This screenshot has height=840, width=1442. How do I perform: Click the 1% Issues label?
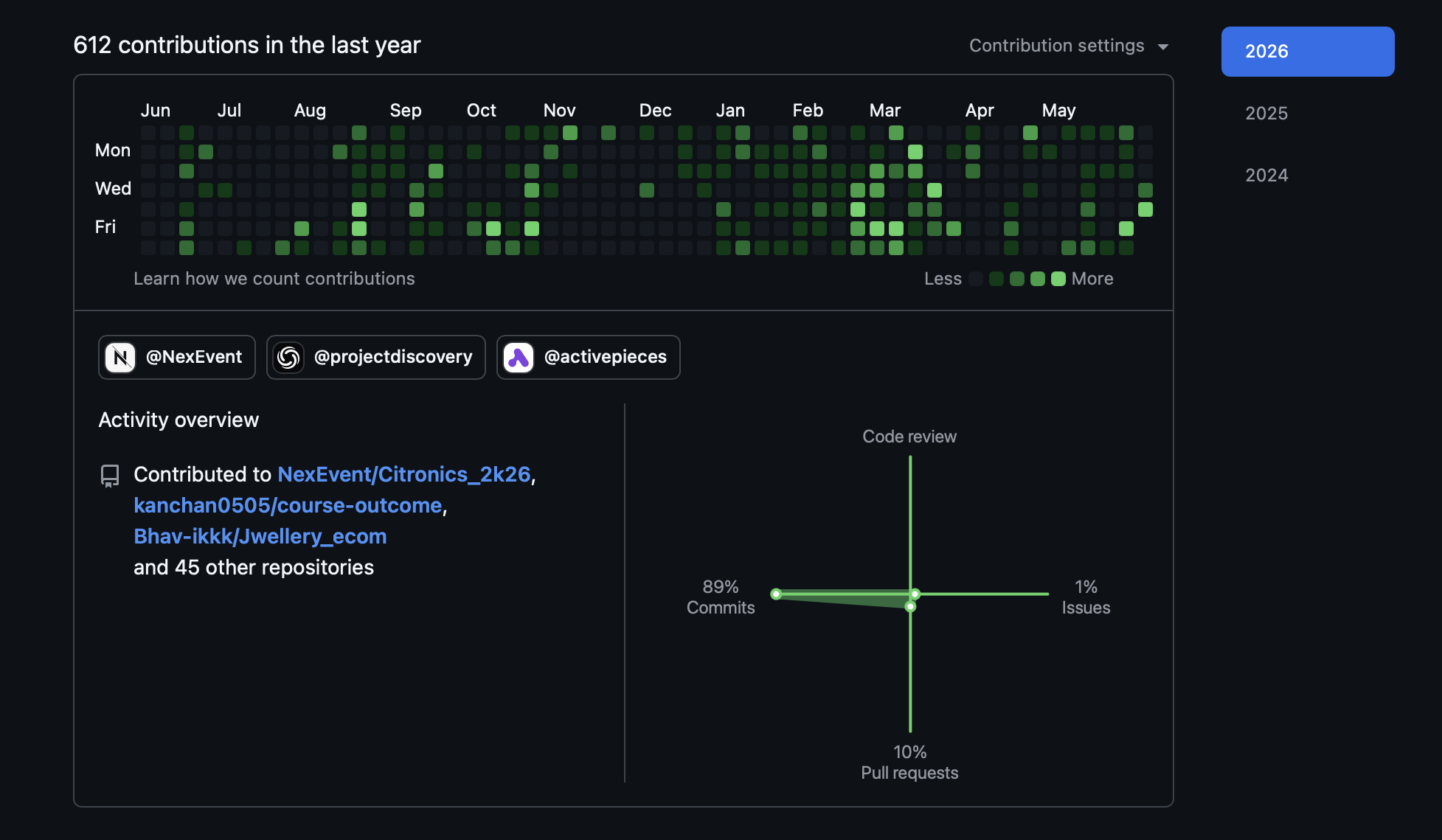click(1086, 597)
